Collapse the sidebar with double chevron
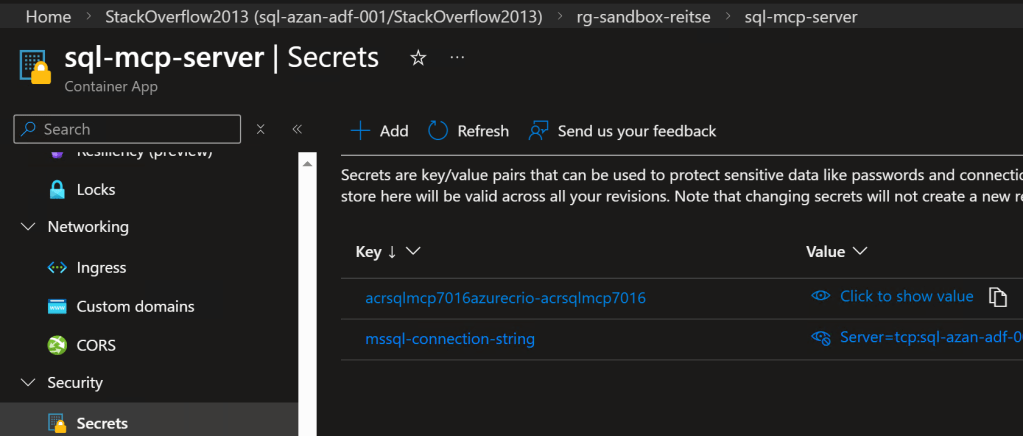This screenshot has height=436, width=1023. pos(297,129)
